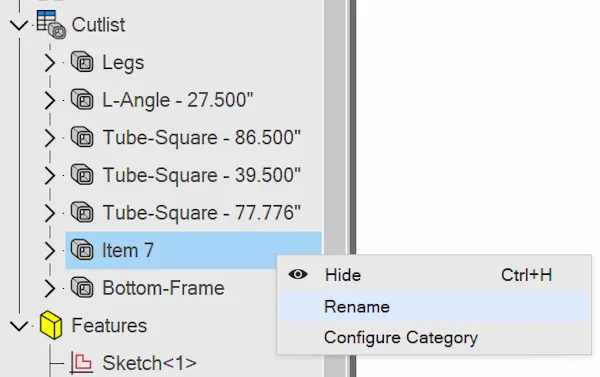The height and width of the screenshot is (377, 600).
Task: Choose Rename from the context menu
Action: pos(434,306)
